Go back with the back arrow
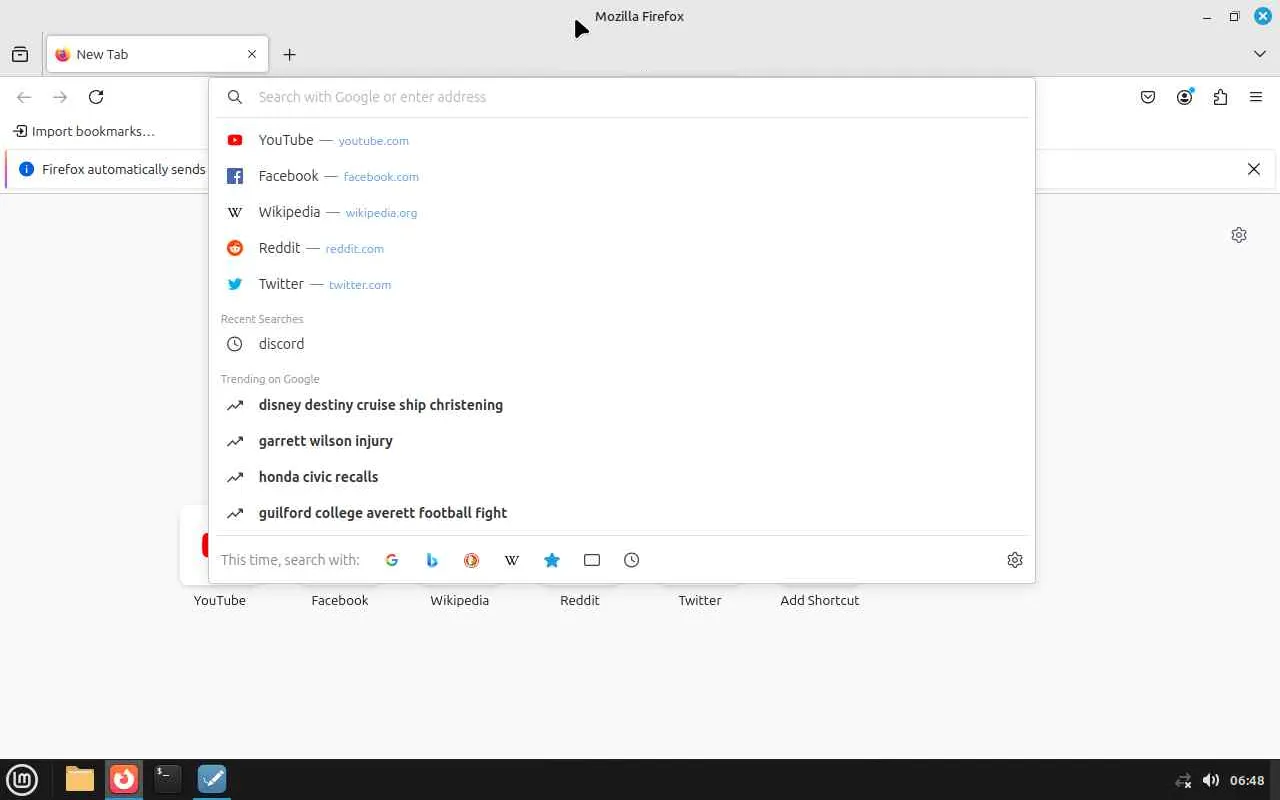 (24, 97)
